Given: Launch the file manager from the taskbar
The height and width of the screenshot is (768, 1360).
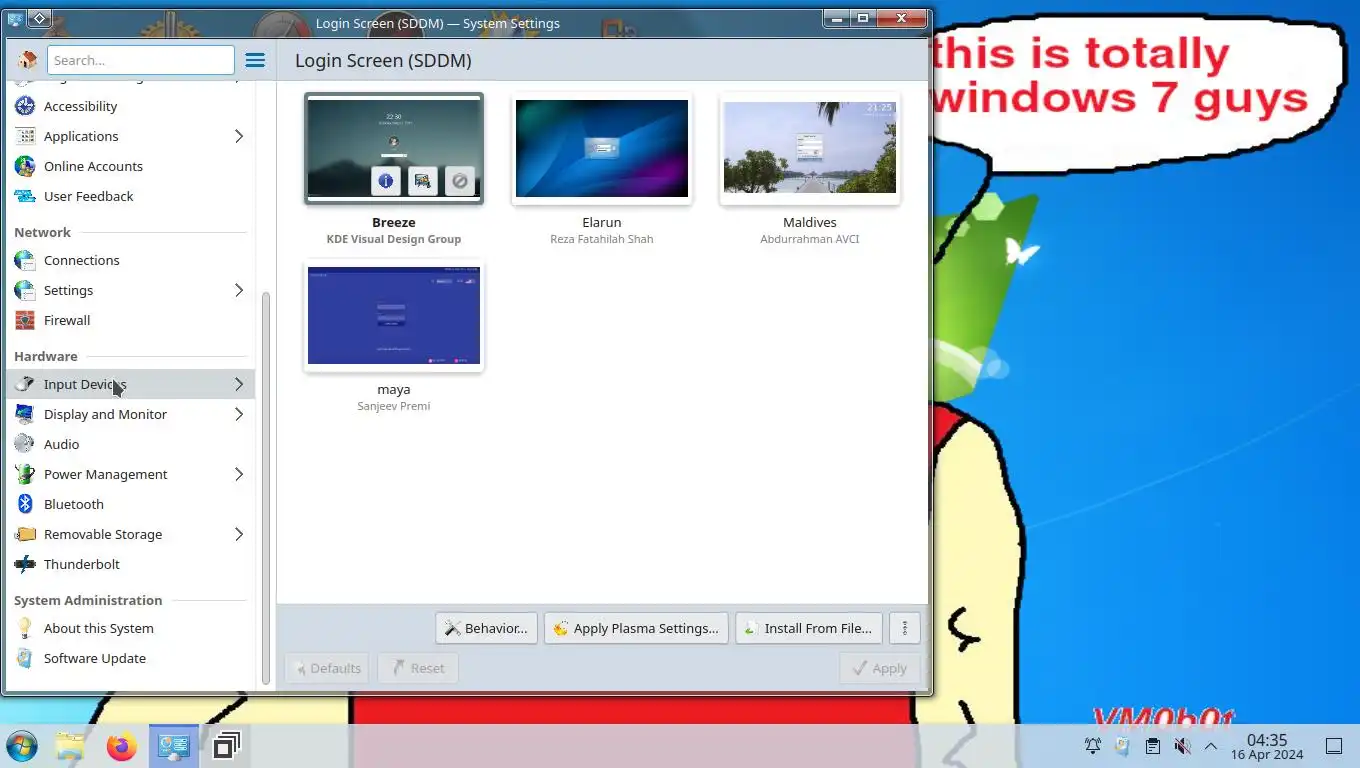Looking at the screenshot, I should click(70, 746).
